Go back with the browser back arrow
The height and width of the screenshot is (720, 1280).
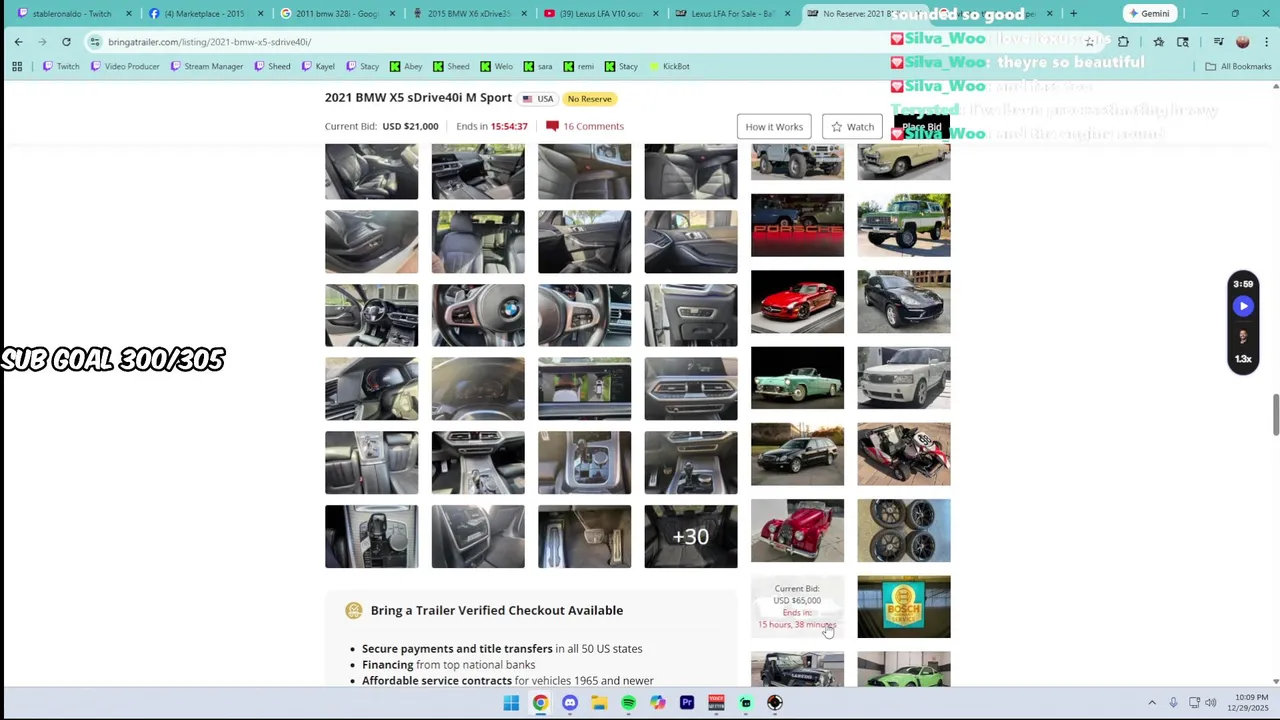18,42
